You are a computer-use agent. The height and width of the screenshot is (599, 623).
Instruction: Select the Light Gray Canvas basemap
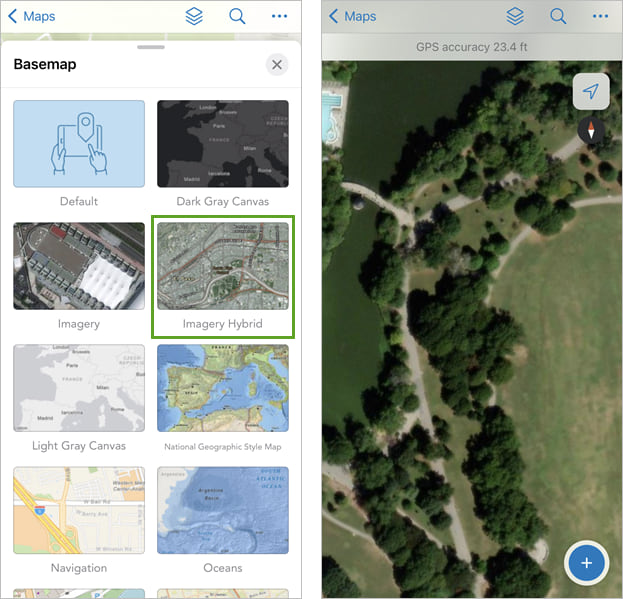[x=79, y=388]
